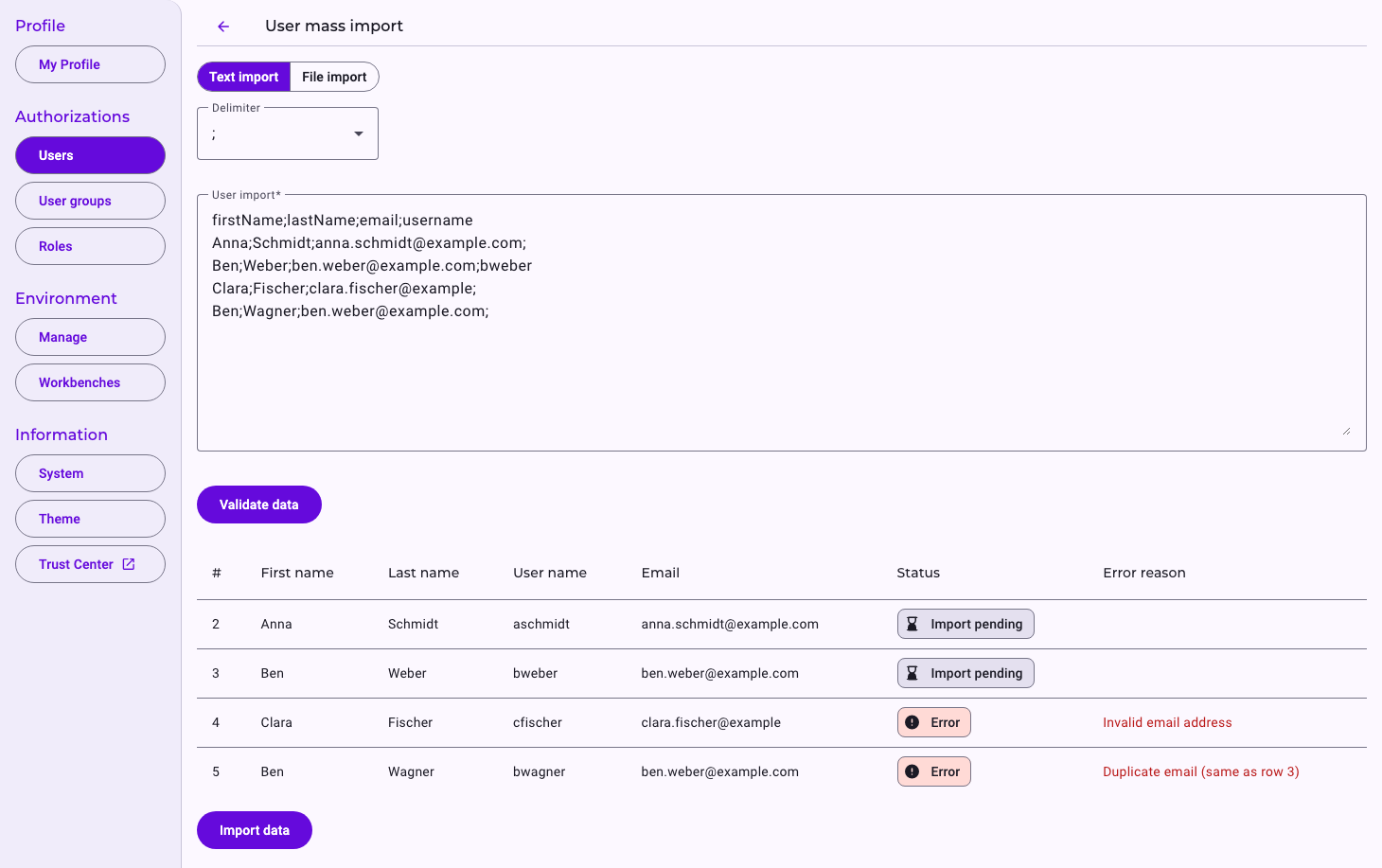Click the Error badge for Ben Wagner

click(x=934, y=771)
